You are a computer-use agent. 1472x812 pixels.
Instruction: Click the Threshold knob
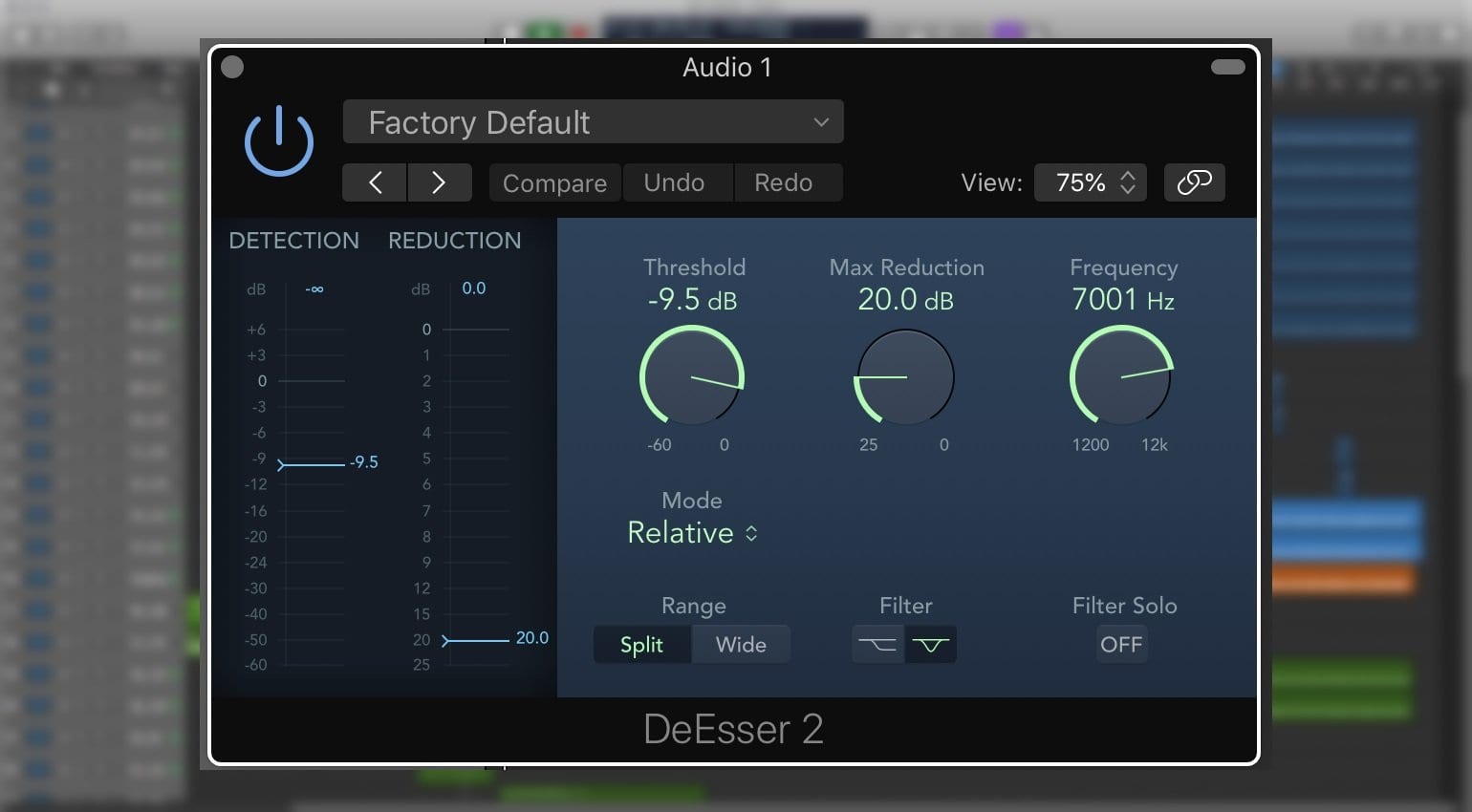coord(692,377)
